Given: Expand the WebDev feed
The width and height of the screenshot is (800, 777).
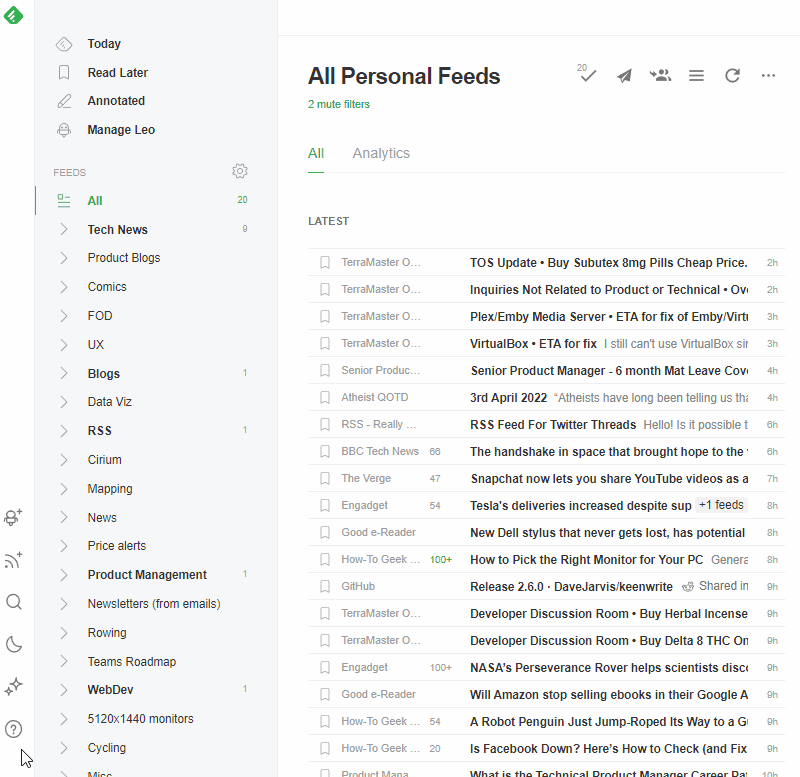Looking at the screenshot, I should [x=64, y=689].
